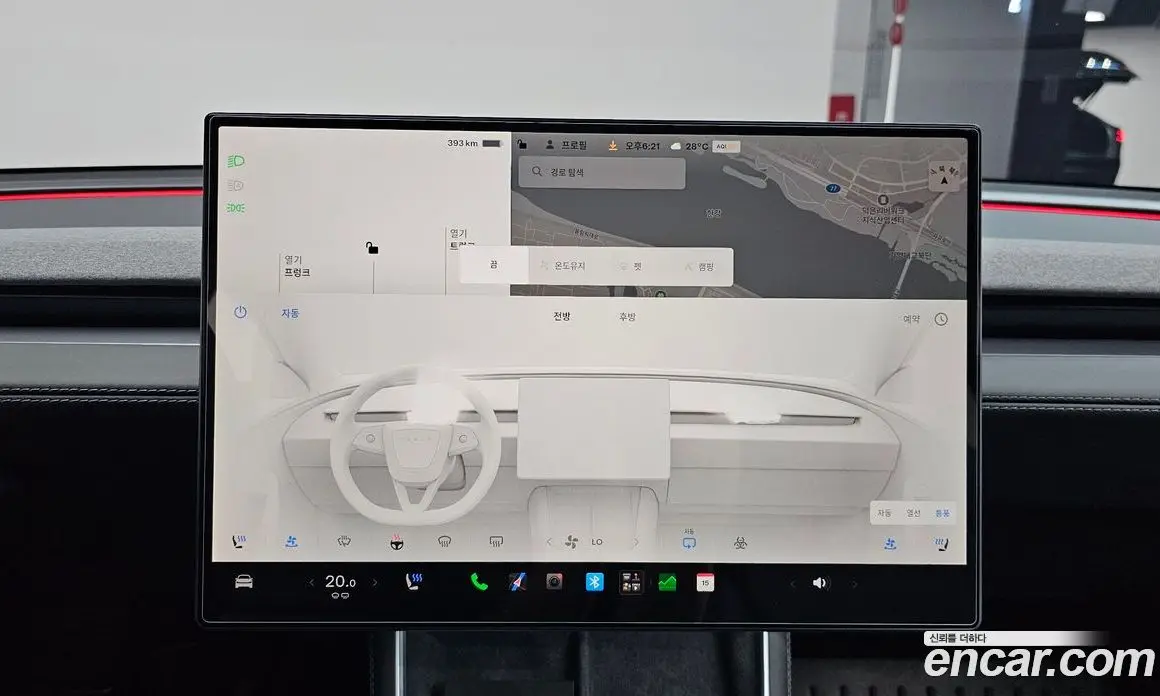Set seat mode to 열선 heat
The height and width of the screenshot is (696, 1160).
(x=914, y=513)
